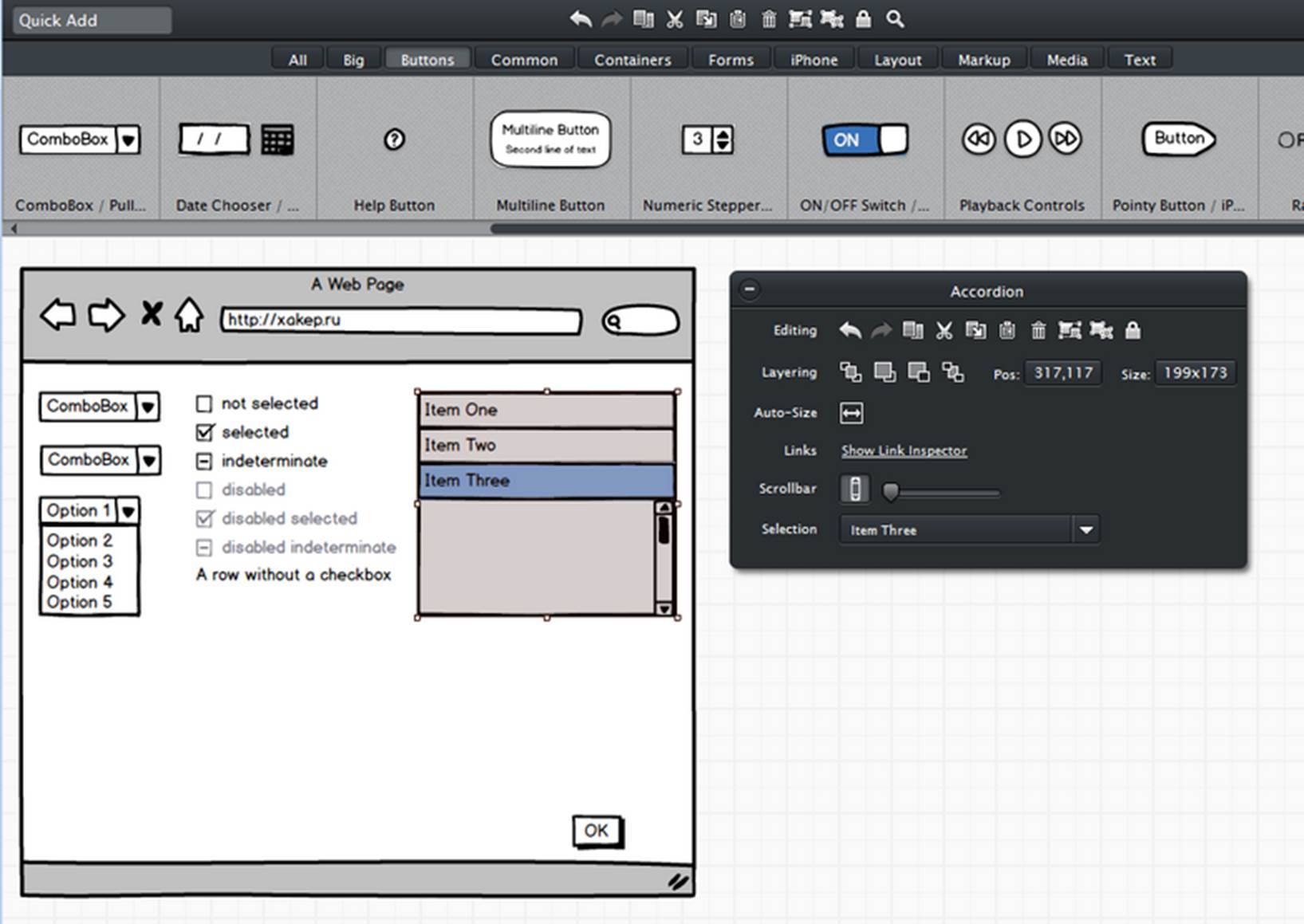Click the home icon in mockup browser

click(x=189, y=316)
